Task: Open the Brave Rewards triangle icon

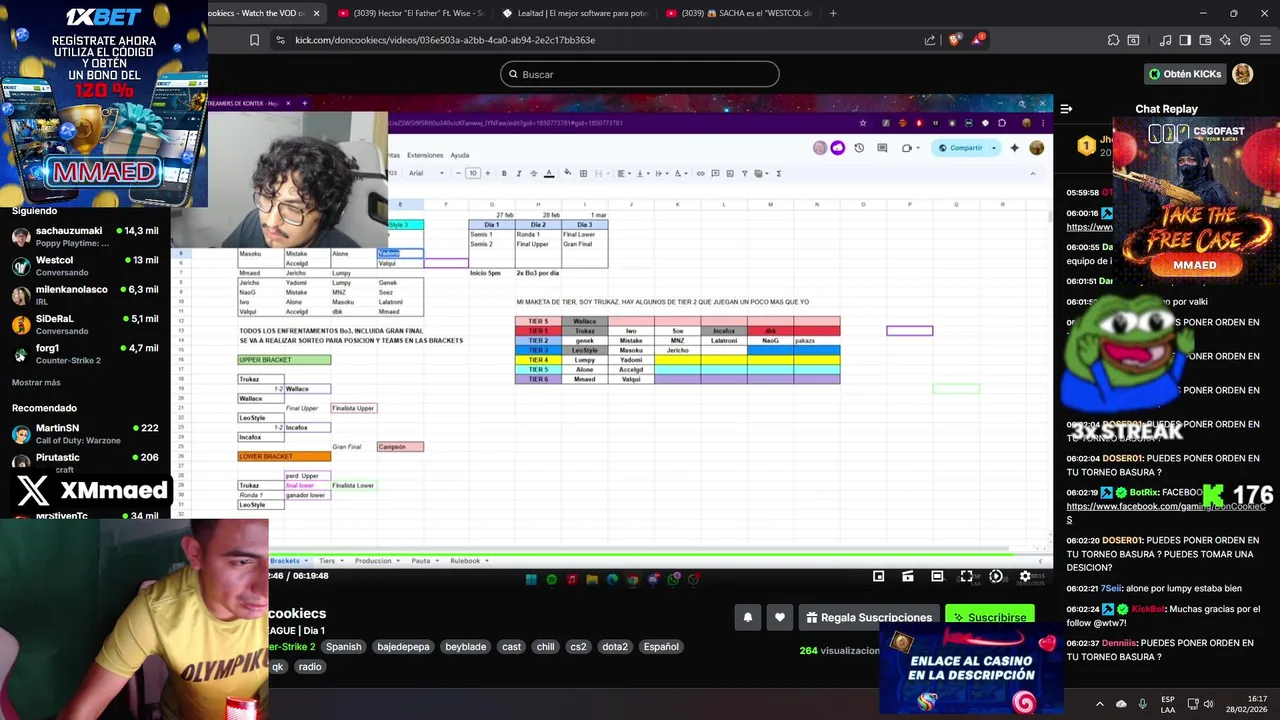Action: (x=978, y=40)
